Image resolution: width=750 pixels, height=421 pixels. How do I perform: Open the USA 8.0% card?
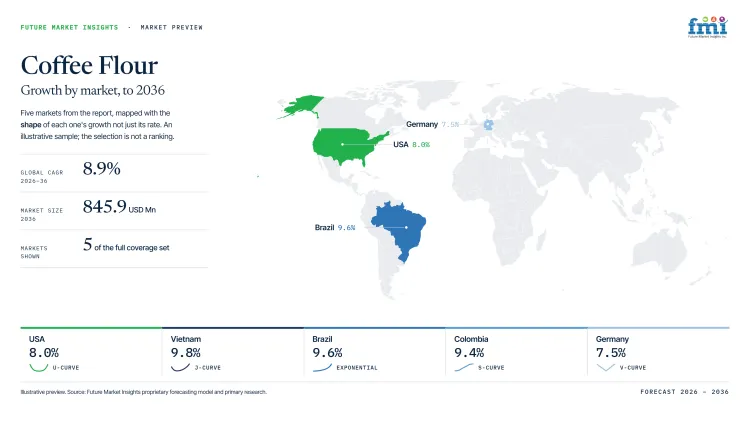(91, 355)
